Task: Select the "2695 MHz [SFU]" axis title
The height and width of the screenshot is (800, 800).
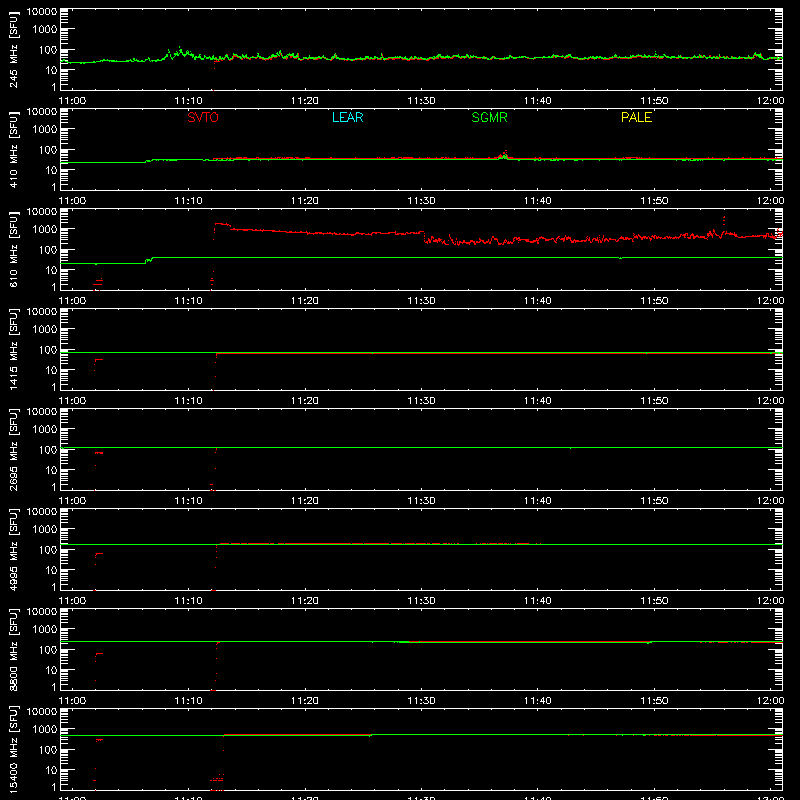Action: (x=13, y=449)
